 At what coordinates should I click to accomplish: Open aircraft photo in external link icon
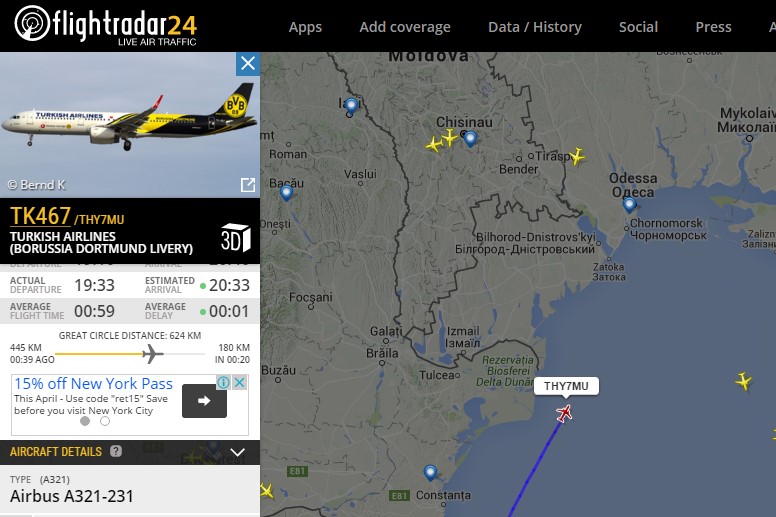point(247,185)
